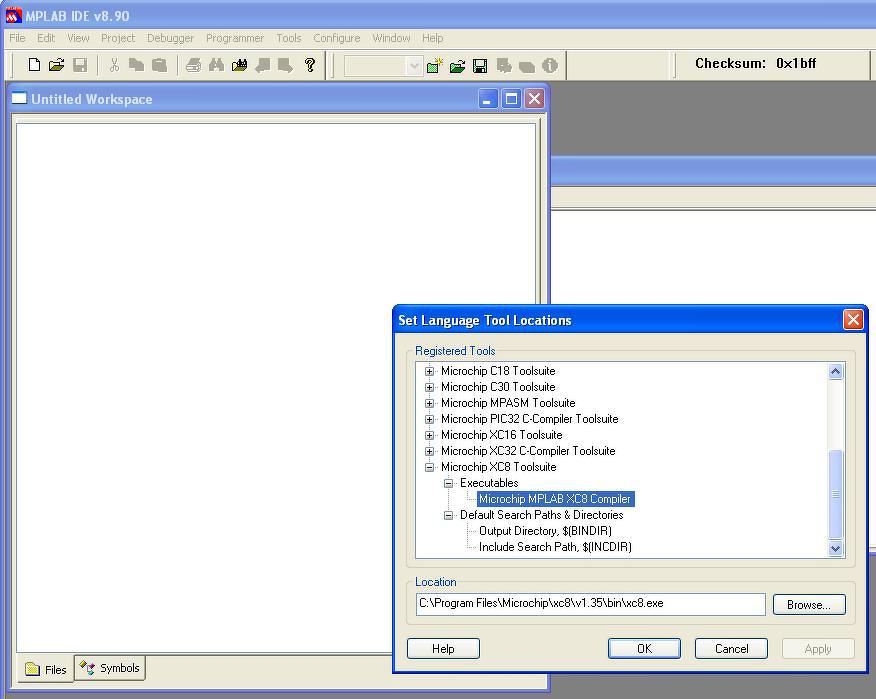Expand the Microchip C18 Toolsuite node

point(429,371)
